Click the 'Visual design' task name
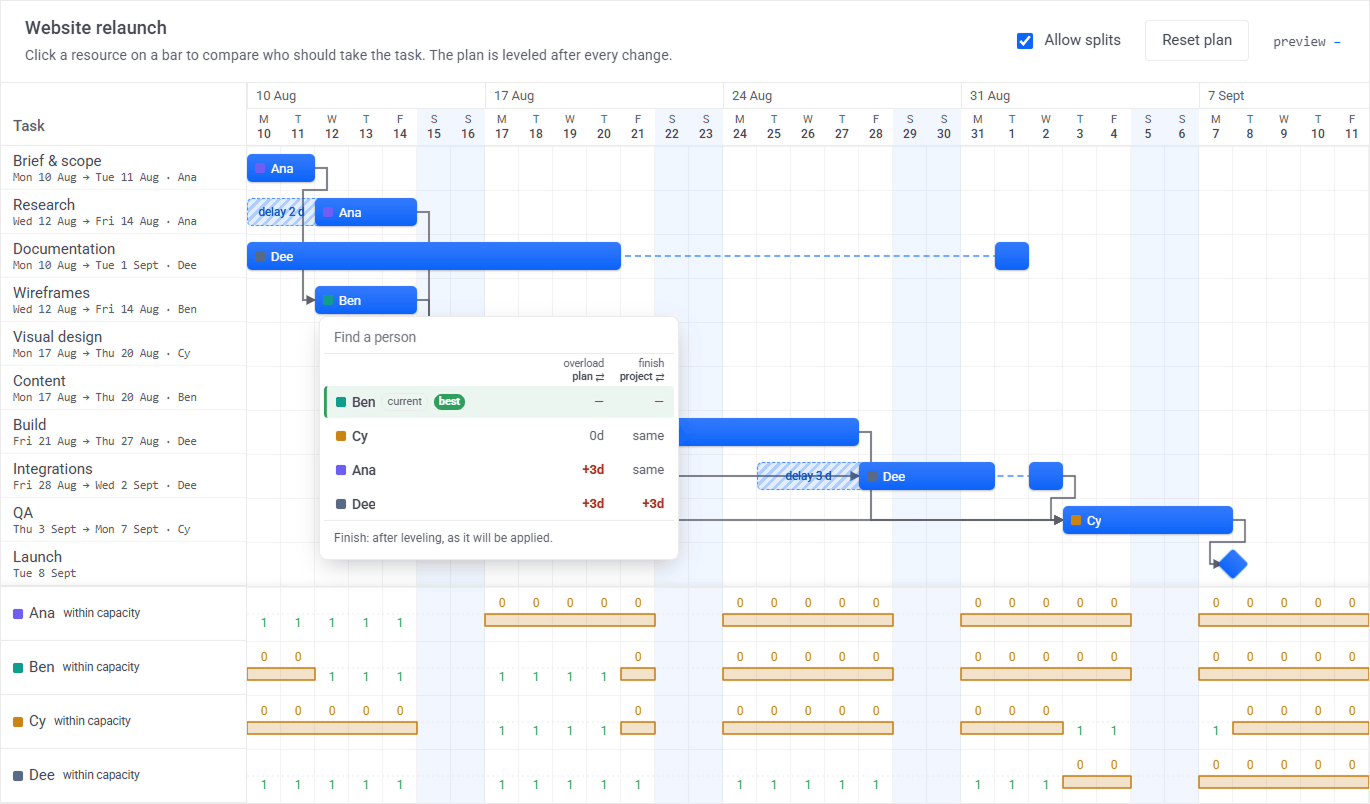The image size is (1370, 804). pos(57,337)
